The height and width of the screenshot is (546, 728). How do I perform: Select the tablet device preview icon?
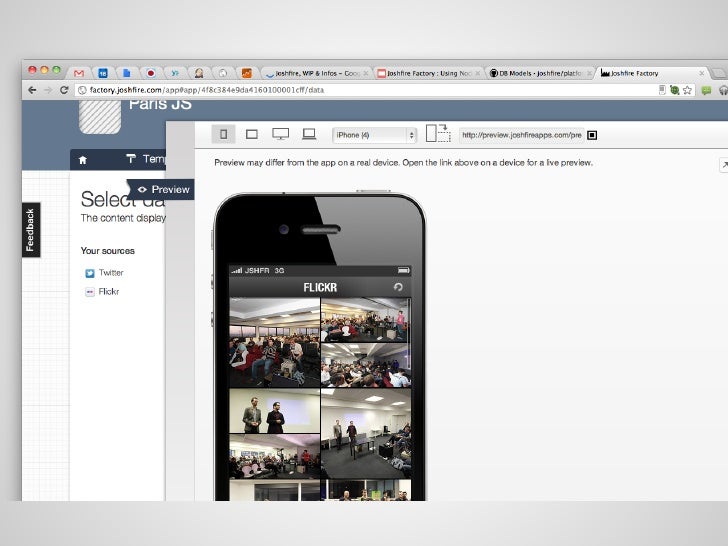click(x=252, y=134)
